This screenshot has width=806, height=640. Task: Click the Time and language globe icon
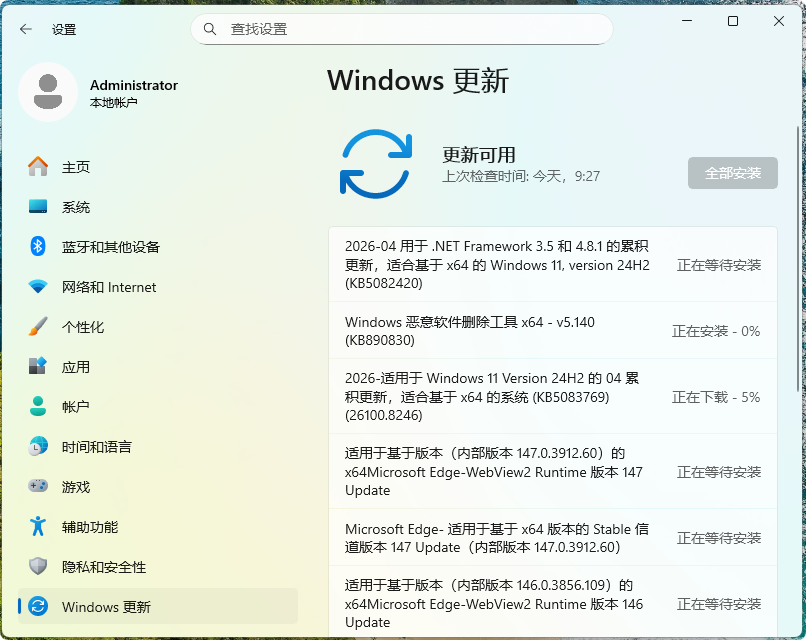[38, 446]
